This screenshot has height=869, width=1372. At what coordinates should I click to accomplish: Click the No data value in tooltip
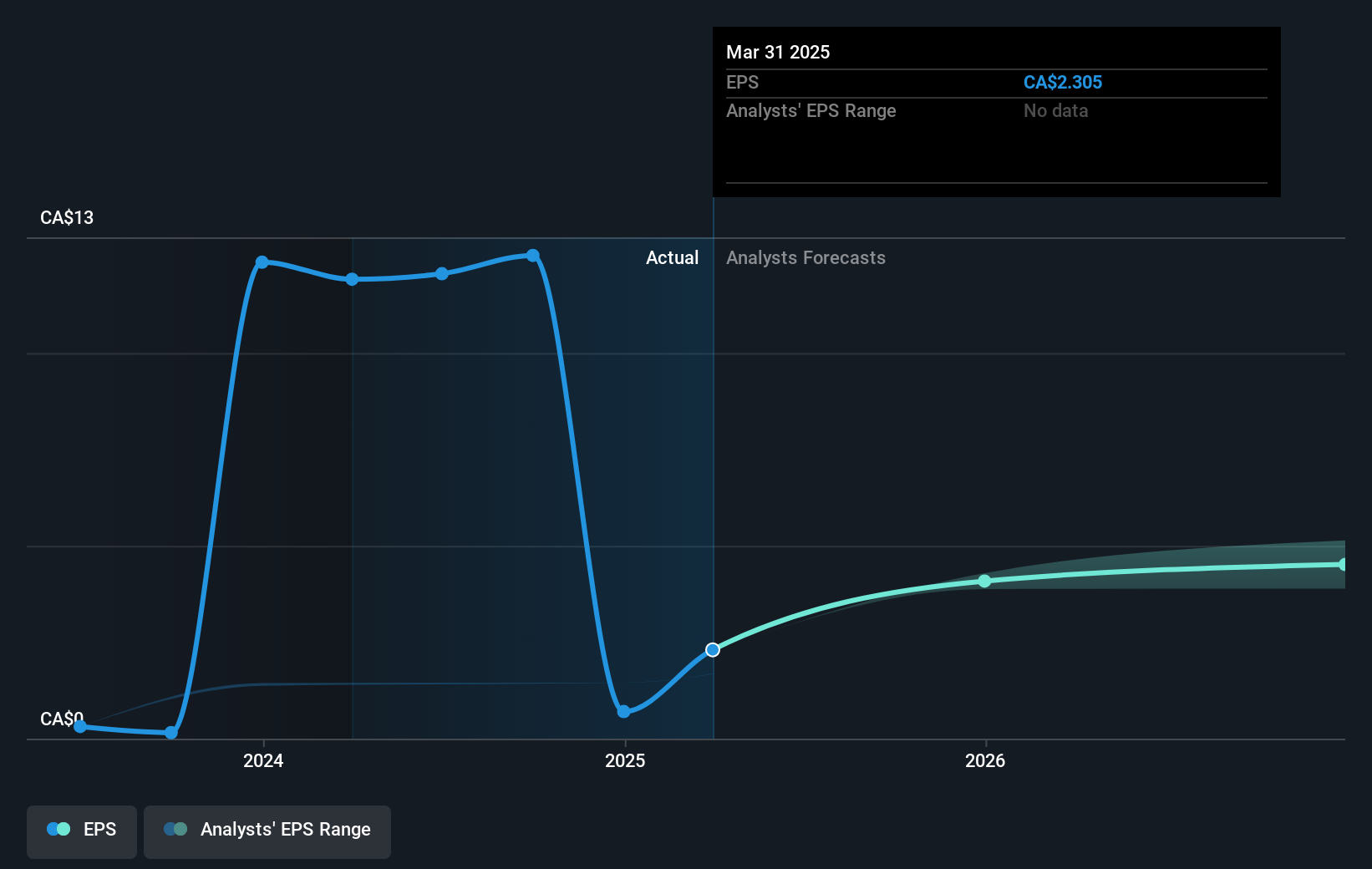click(x=1056, y=110)
